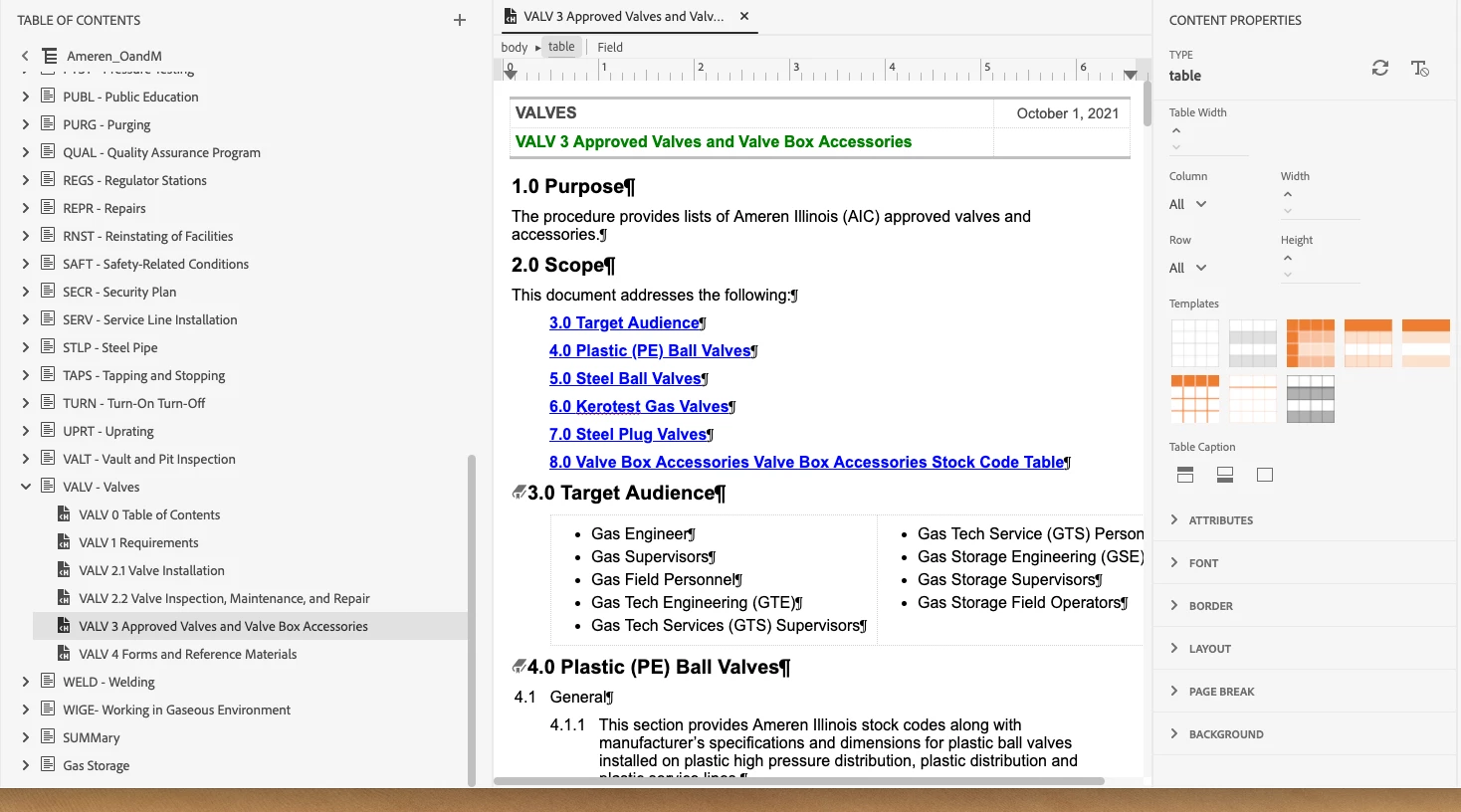Select the caption-below table caption icon

coord(1225,475)
